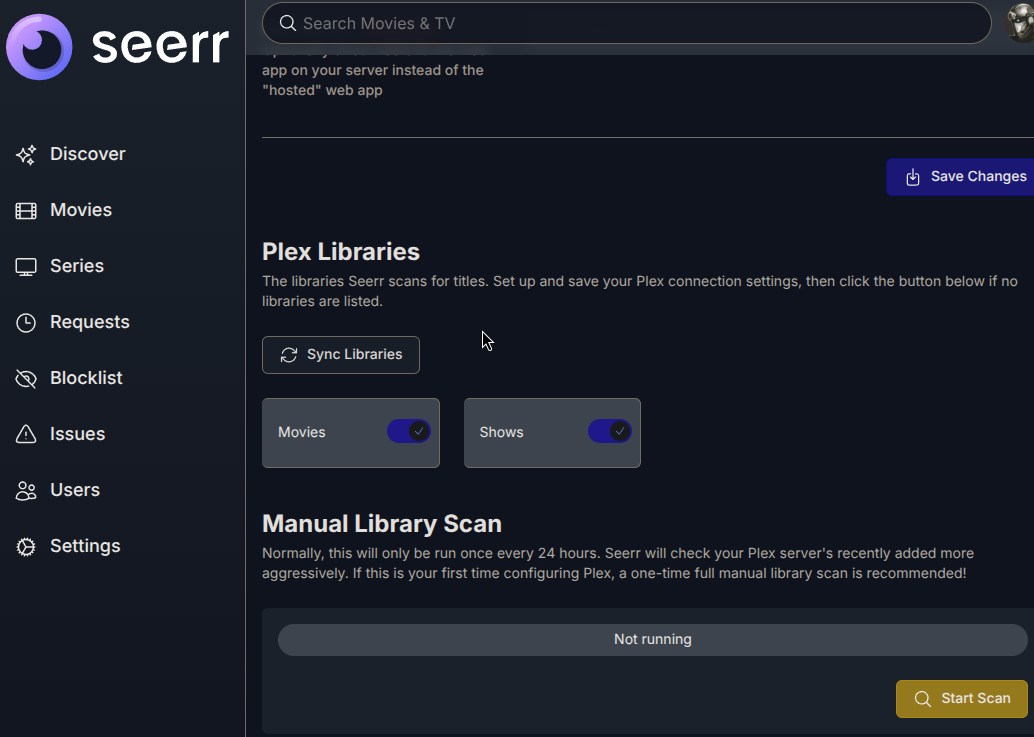This screenshot has width=1034, height=737.
Task: Click the Issues warning triangle icon
Action: [x=26, y=434]
